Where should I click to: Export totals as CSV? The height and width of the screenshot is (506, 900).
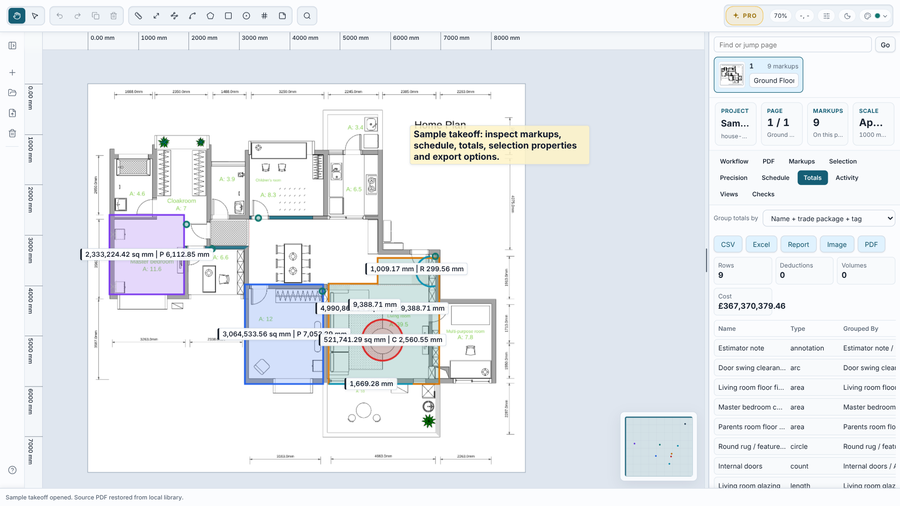point(728,244)
